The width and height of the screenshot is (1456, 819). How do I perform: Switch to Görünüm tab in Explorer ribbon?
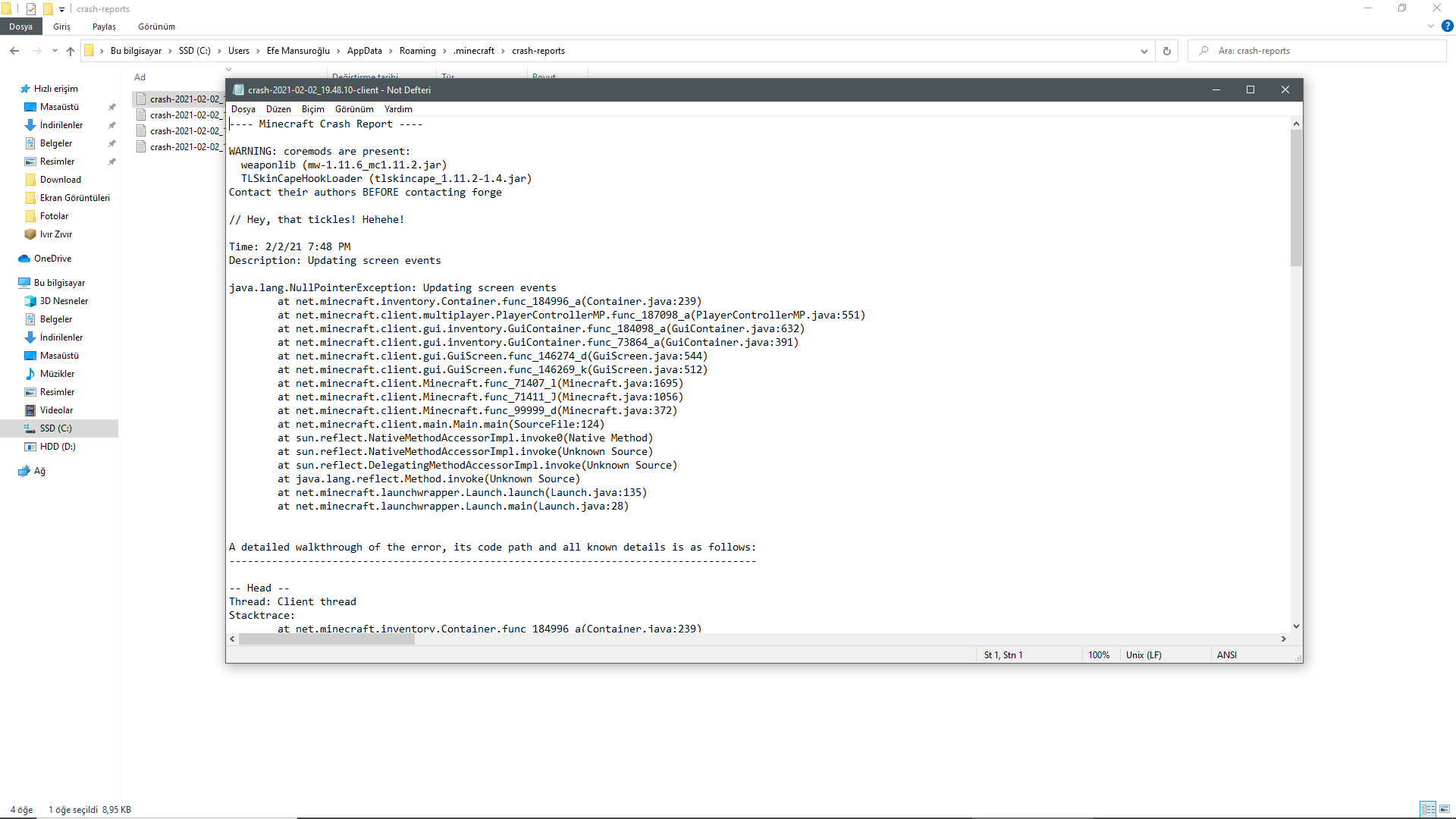coord(156,27)
